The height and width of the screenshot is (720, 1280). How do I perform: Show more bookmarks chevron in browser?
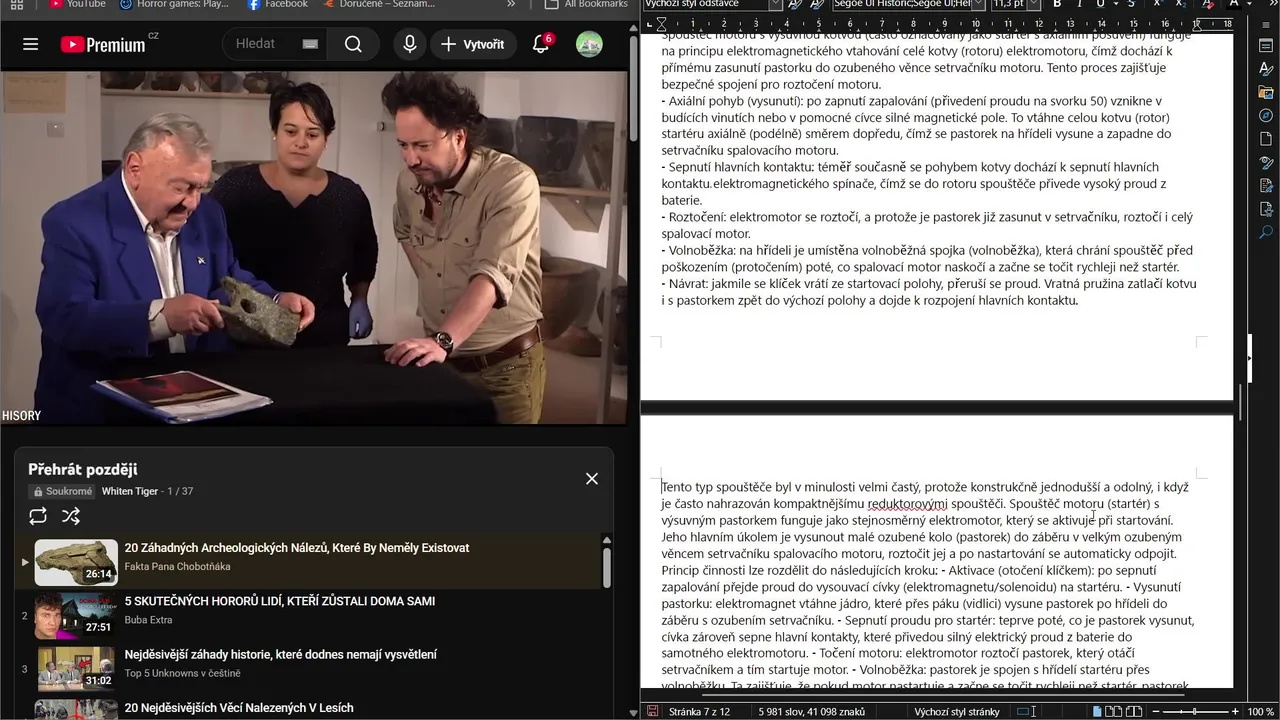pyautogui.click(x=511, y=4)
